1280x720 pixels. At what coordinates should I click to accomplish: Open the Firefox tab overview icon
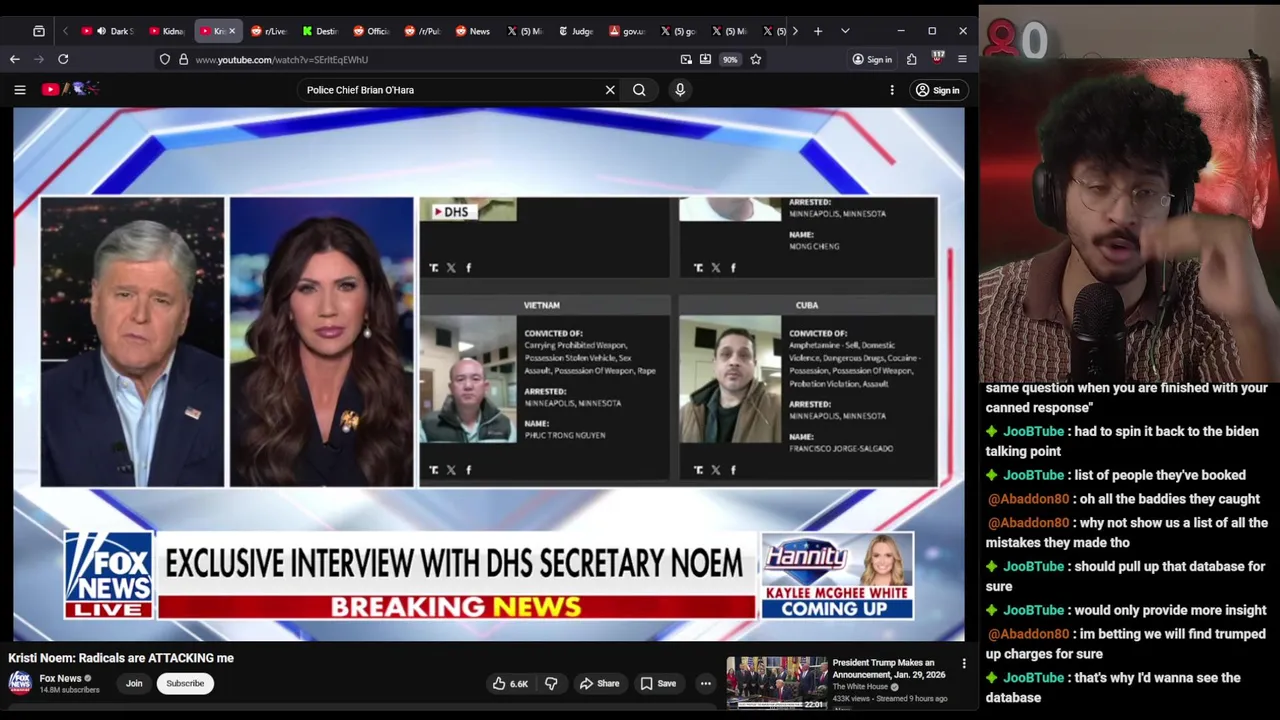coord(39,31)
